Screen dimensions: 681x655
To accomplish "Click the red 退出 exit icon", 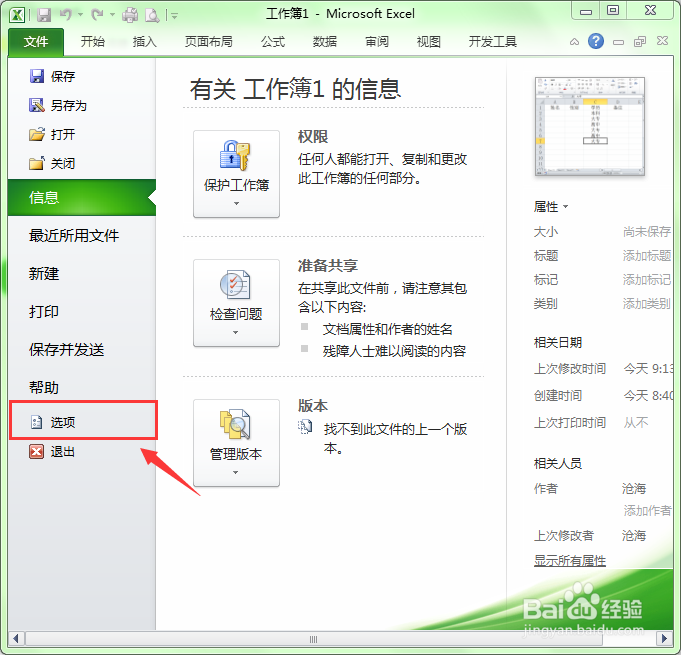I will 36,452.
